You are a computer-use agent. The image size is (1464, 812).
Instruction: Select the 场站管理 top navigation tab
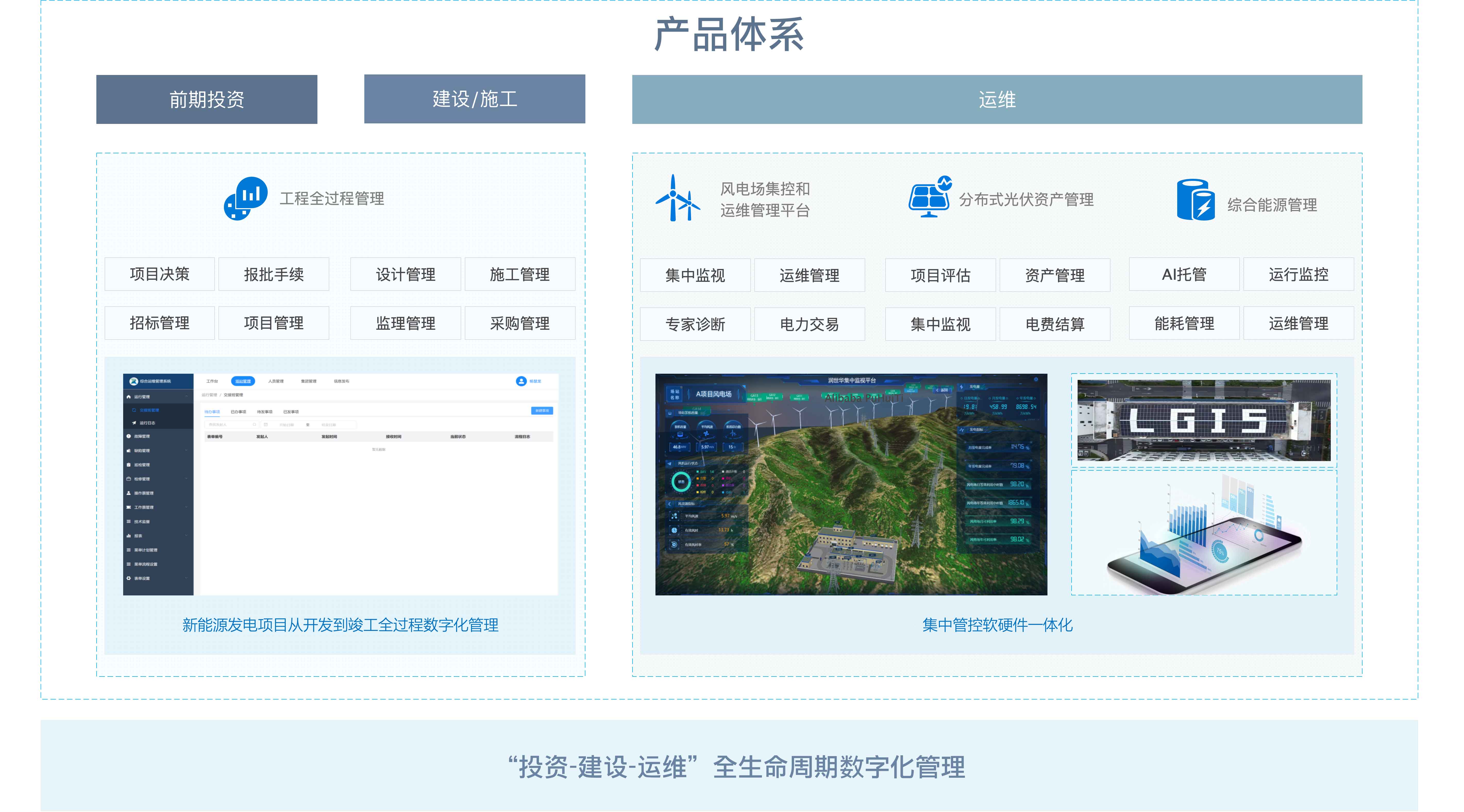click(x=243, y=381)
